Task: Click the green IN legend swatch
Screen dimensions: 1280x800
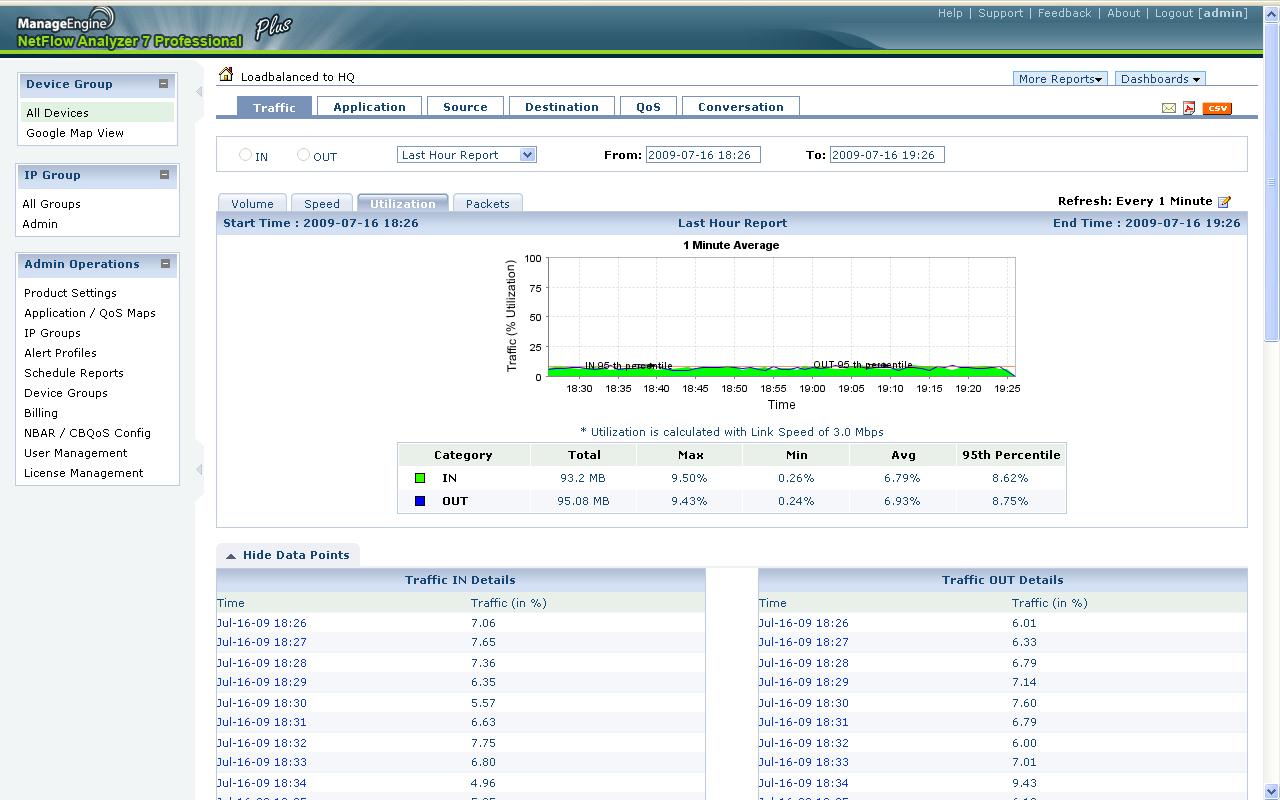Action: [420, 478]
